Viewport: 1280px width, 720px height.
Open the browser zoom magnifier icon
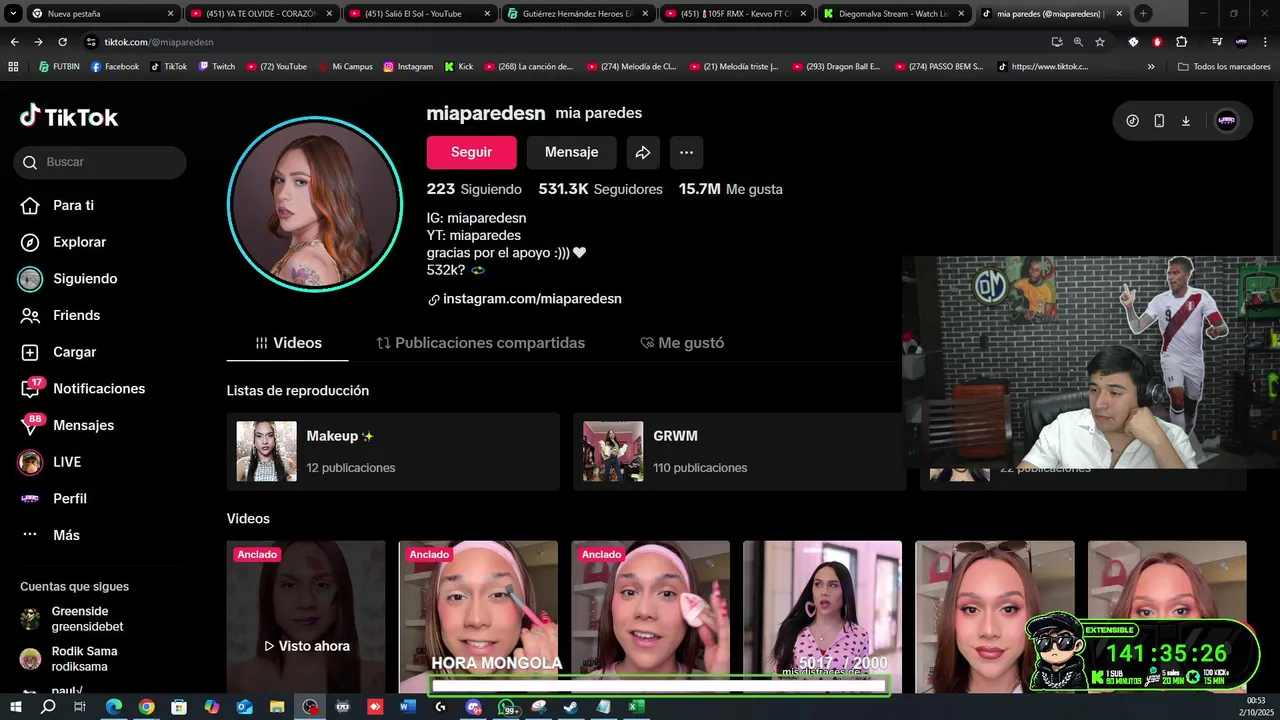pyautogui.click(x=1078, y=42)
